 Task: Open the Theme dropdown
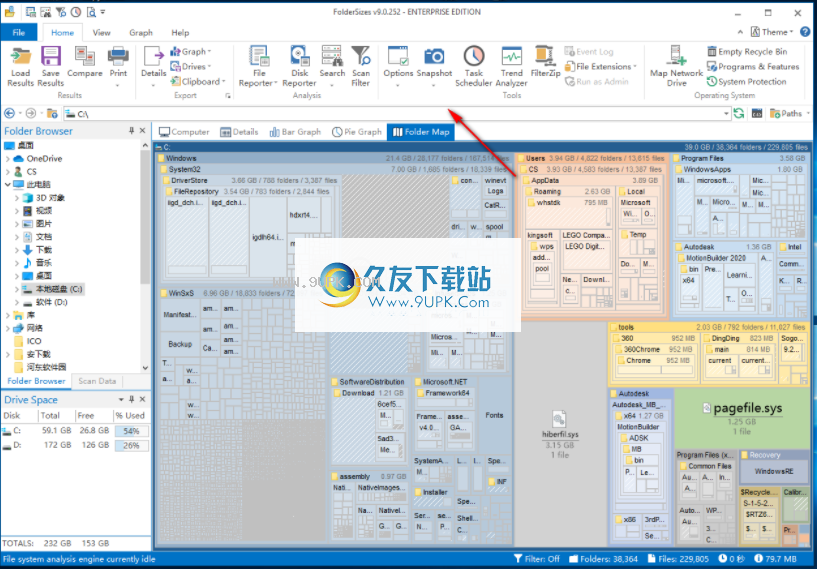pos(772,32)
